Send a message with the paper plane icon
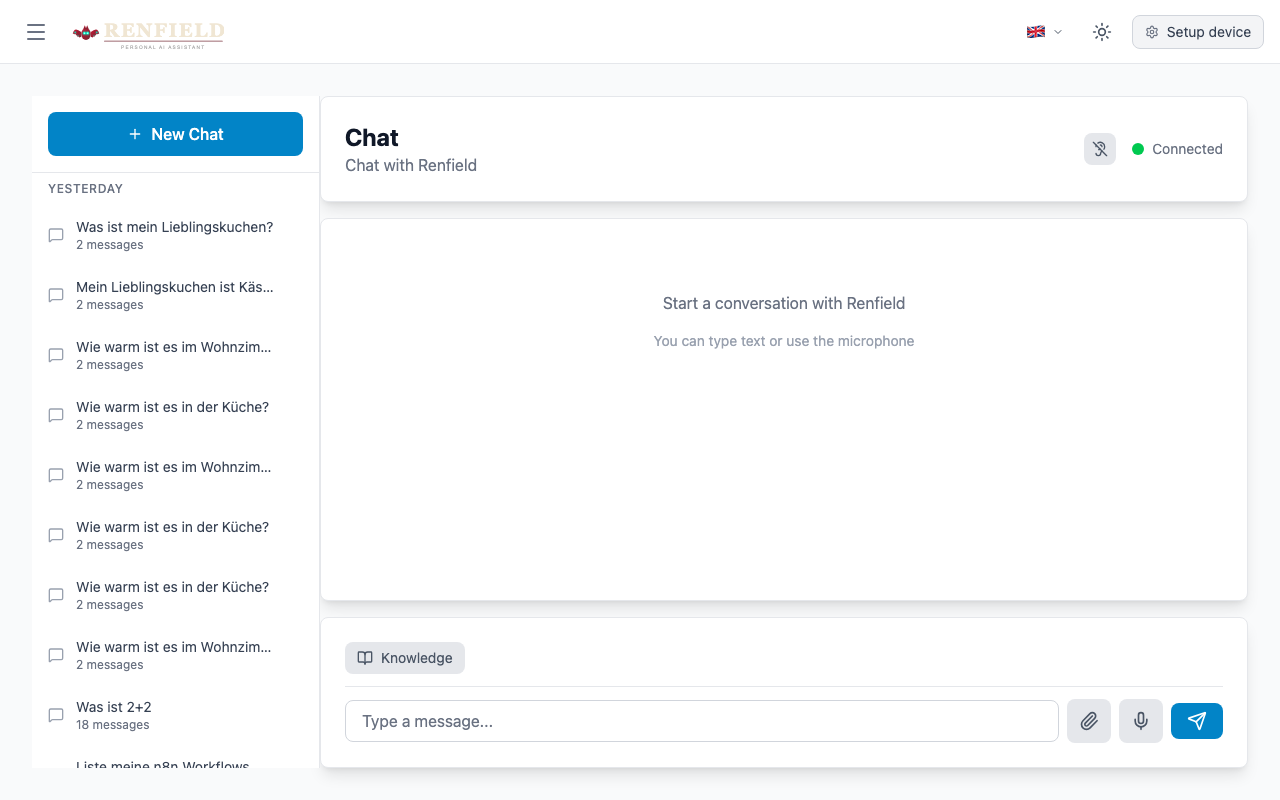Image resolution: width=1280 pixels, height=800 pixels. [1196, 720]
